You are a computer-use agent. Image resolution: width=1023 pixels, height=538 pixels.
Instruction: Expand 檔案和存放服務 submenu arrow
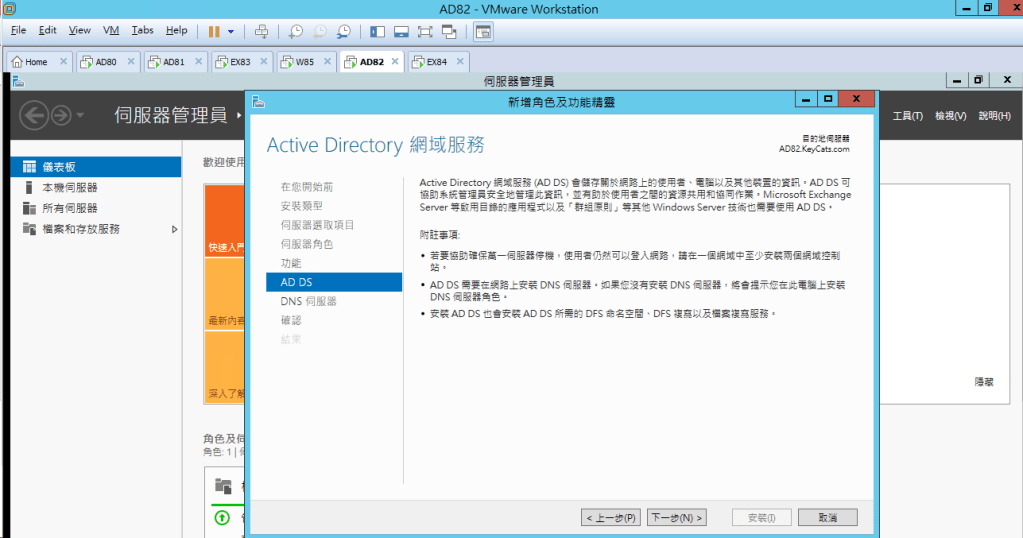click(x=175, y=229)
